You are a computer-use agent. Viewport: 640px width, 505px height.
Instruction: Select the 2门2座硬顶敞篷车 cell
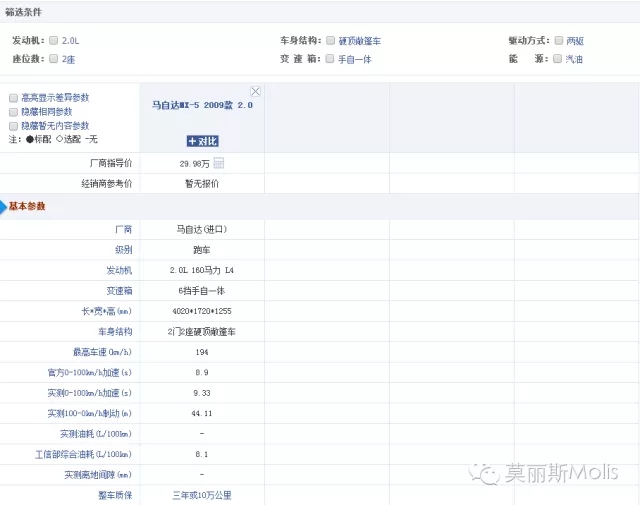point(202,331)
